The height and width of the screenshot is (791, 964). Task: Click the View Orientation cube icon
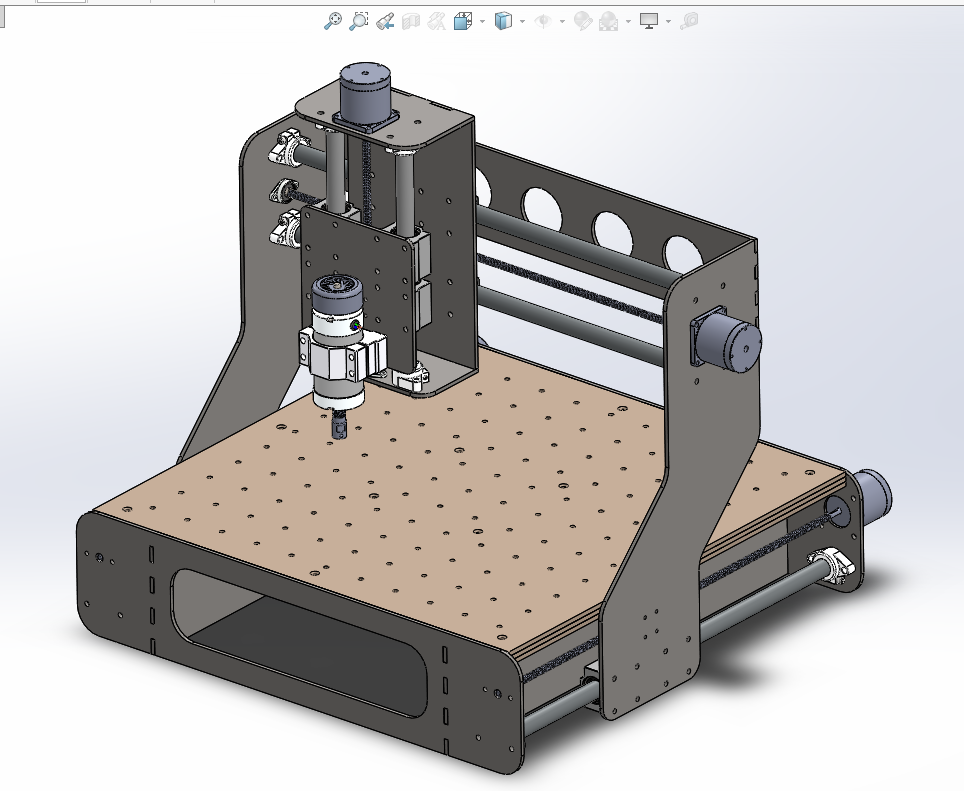click(x=462, y=22)
